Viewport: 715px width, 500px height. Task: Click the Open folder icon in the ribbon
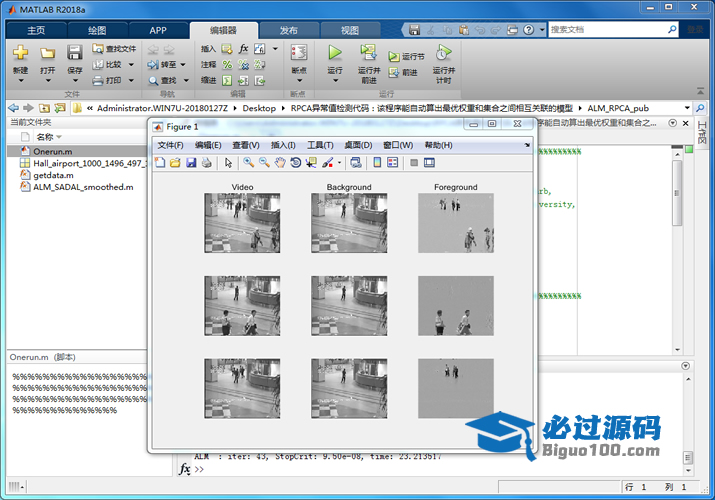[47, 53]
